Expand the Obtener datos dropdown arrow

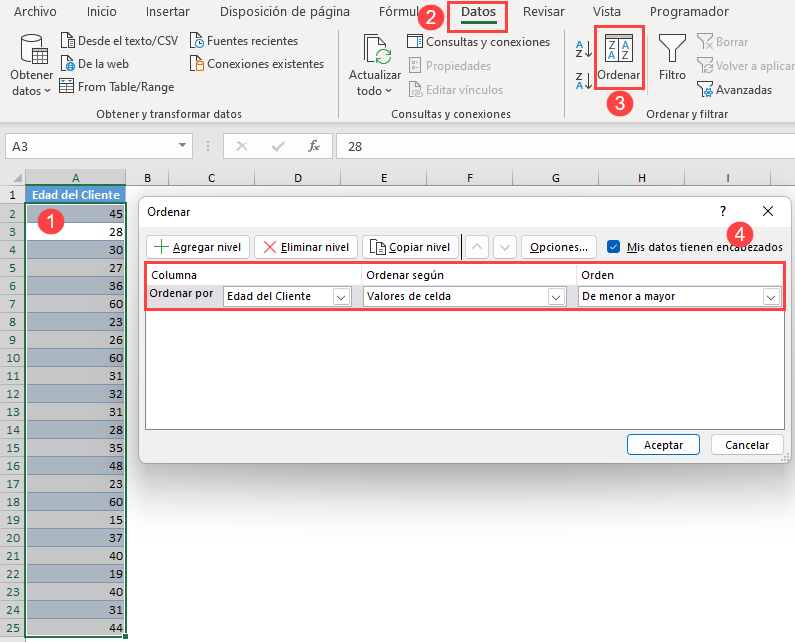coord(48,91)
